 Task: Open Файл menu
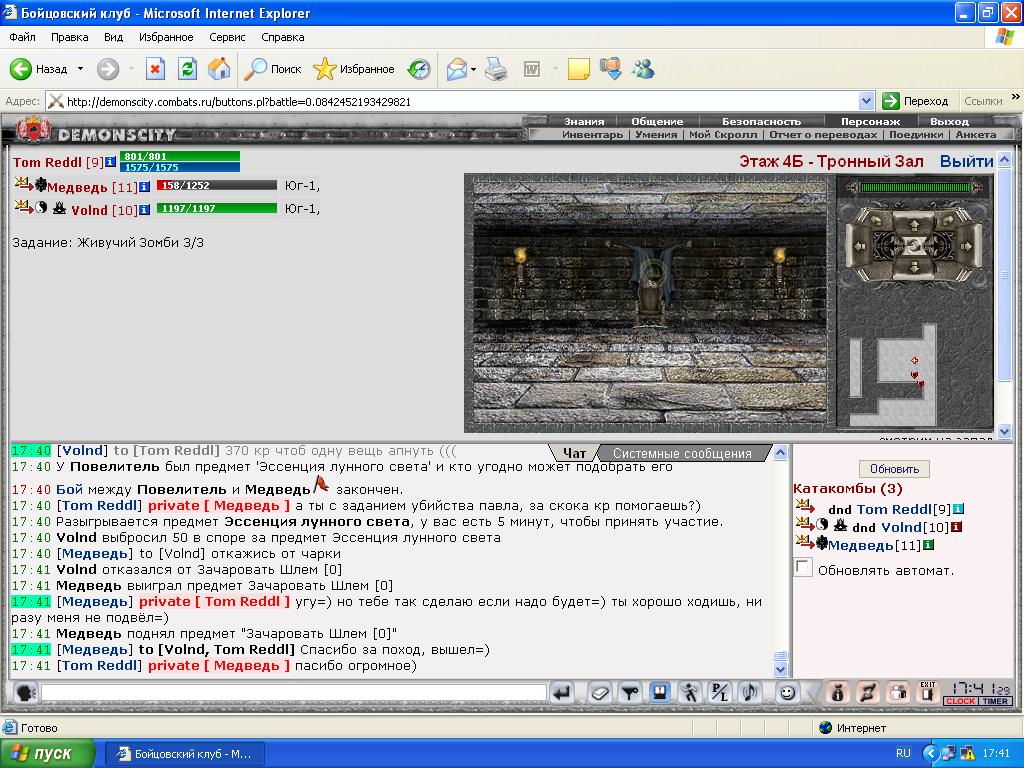[x=22, y=37]
